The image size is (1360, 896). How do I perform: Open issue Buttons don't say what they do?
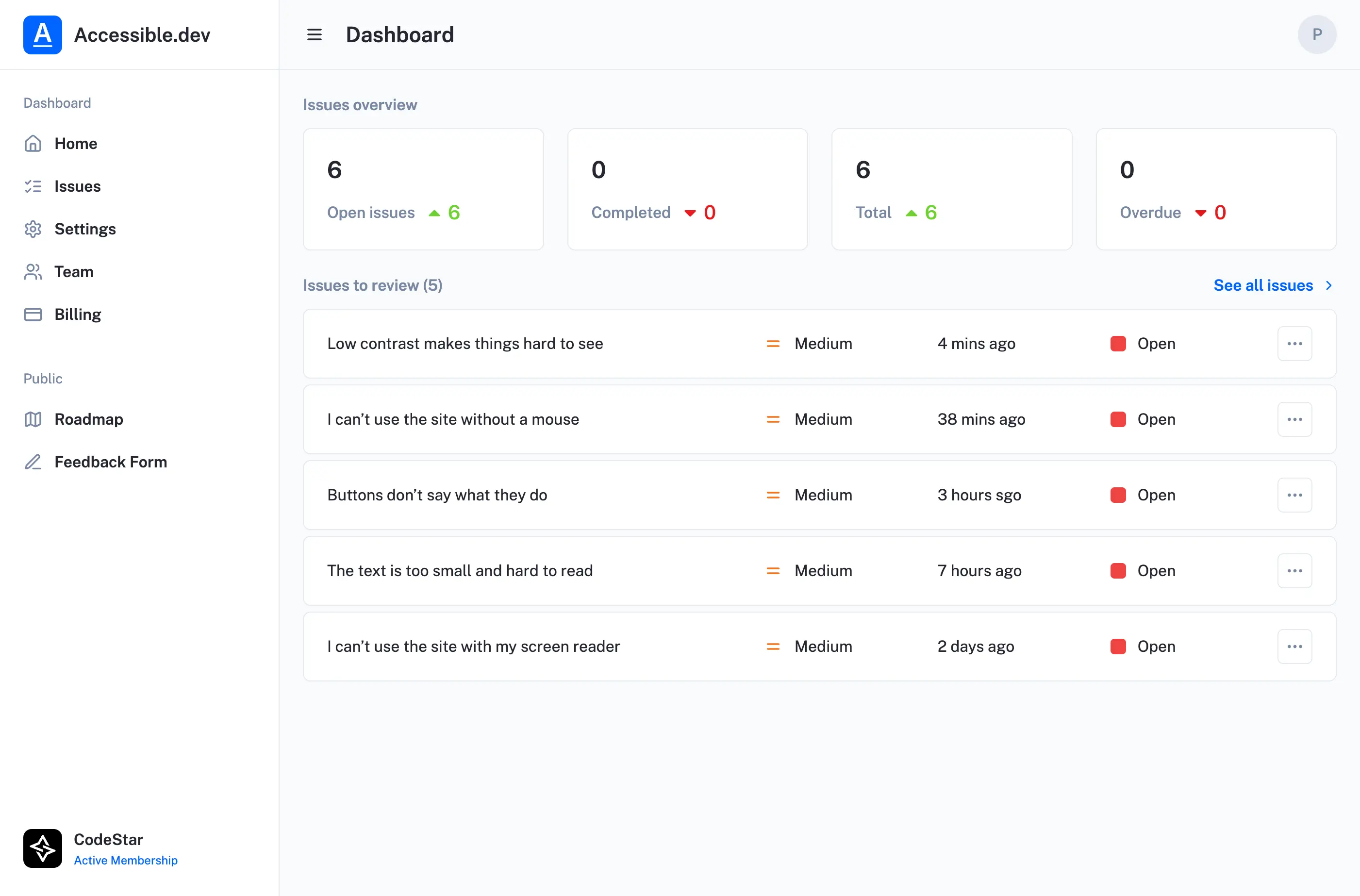437,495
